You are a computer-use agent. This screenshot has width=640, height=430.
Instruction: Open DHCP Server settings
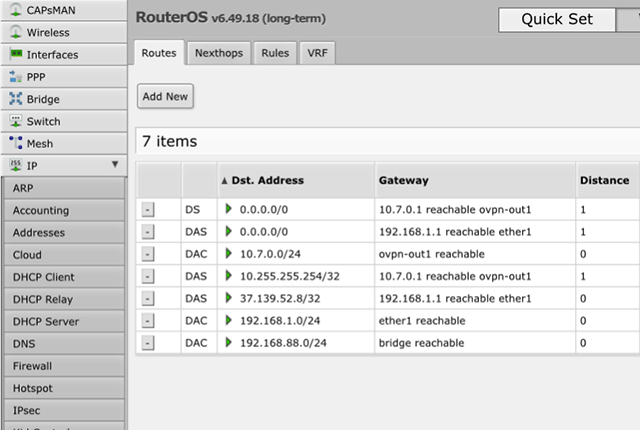pyautogui.click(x=64, y=321)
